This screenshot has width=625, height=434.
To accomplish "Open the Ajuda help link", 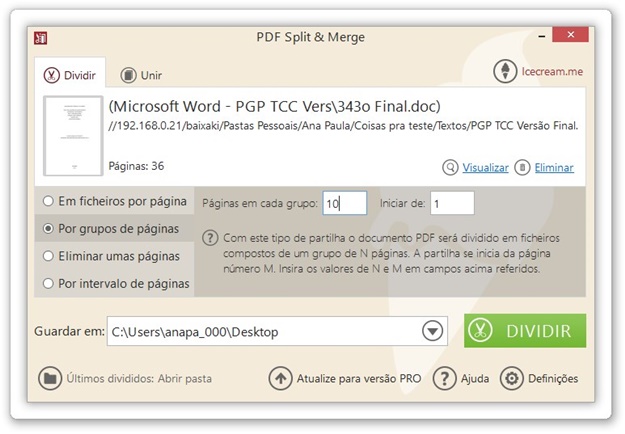I will coord(475,379).
